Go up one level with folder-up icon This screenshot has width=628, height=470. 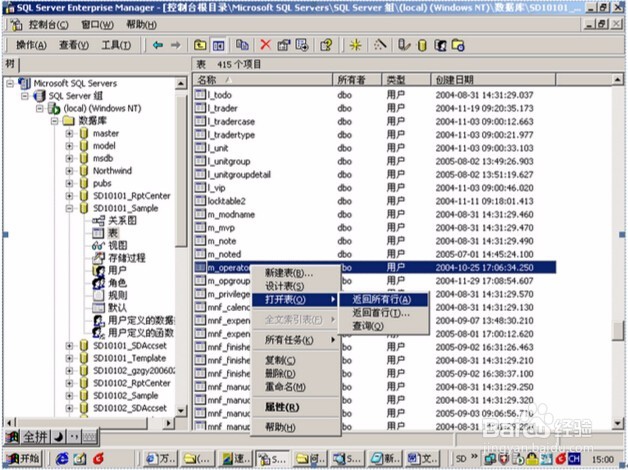[x=200, y=45]
